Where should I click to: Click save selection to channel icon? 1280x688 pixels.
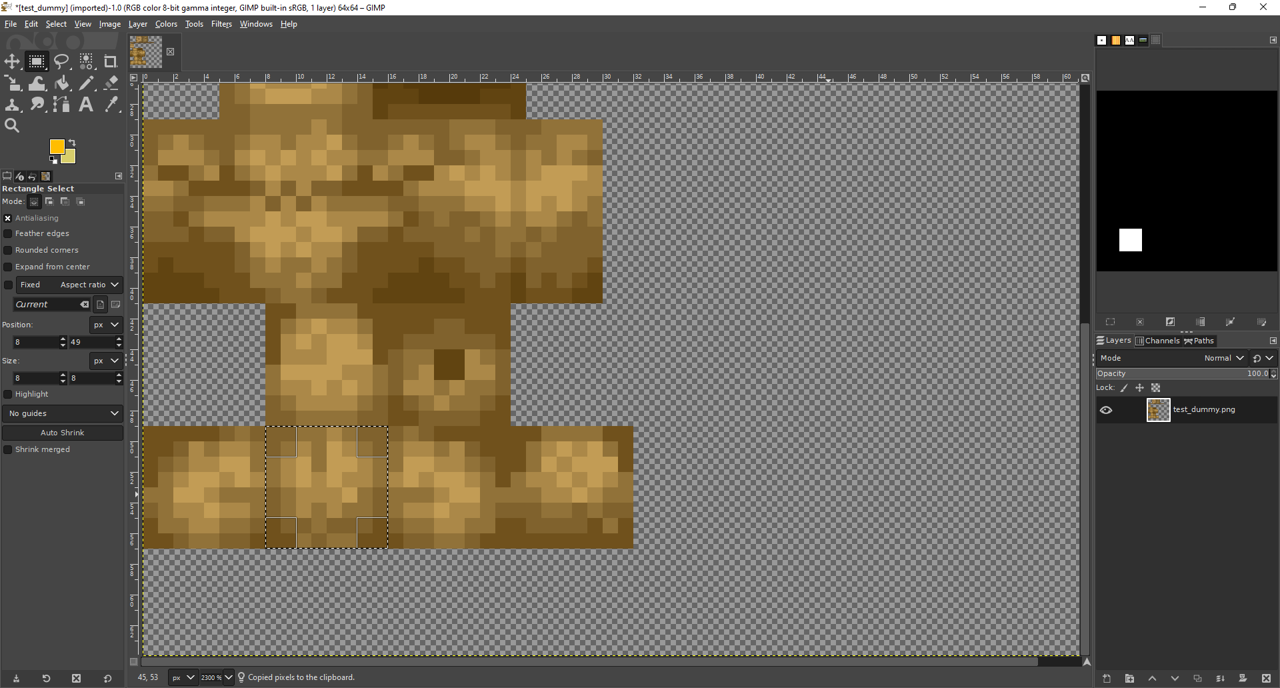(x=1200, y=322)
